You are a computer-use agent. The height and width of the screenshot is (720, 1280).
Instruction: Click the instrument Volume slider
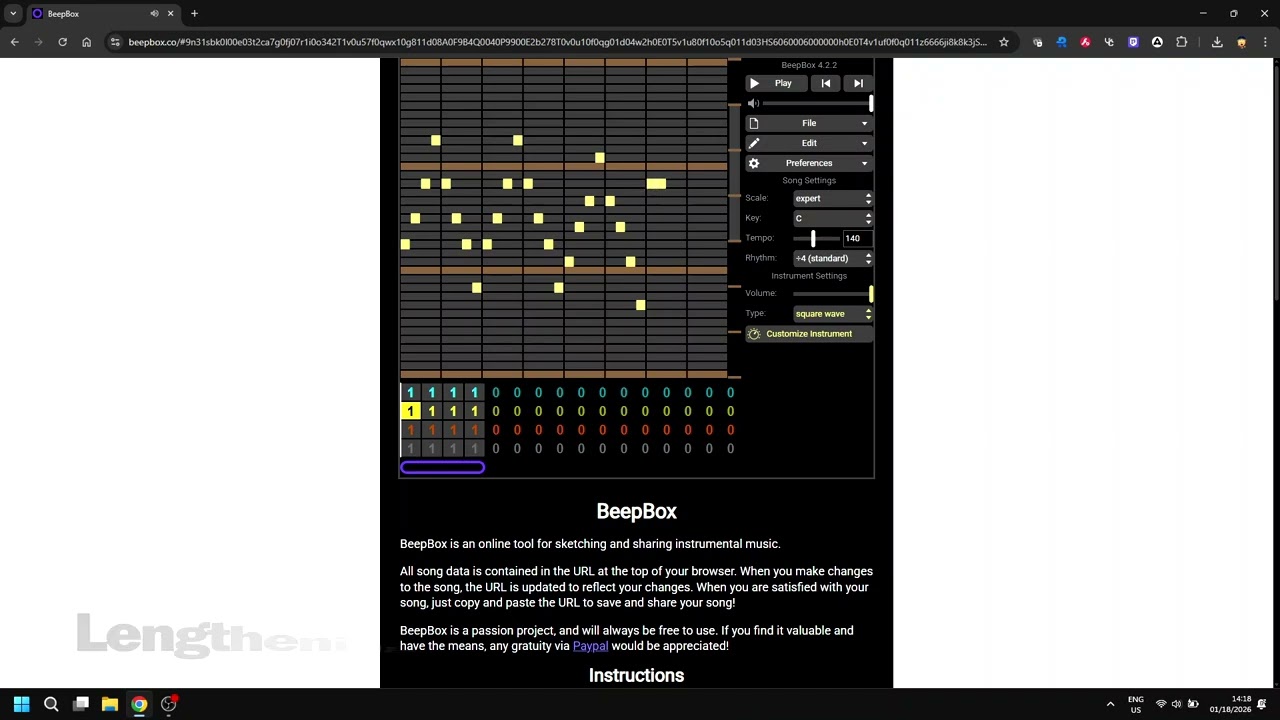coord(833,293)
